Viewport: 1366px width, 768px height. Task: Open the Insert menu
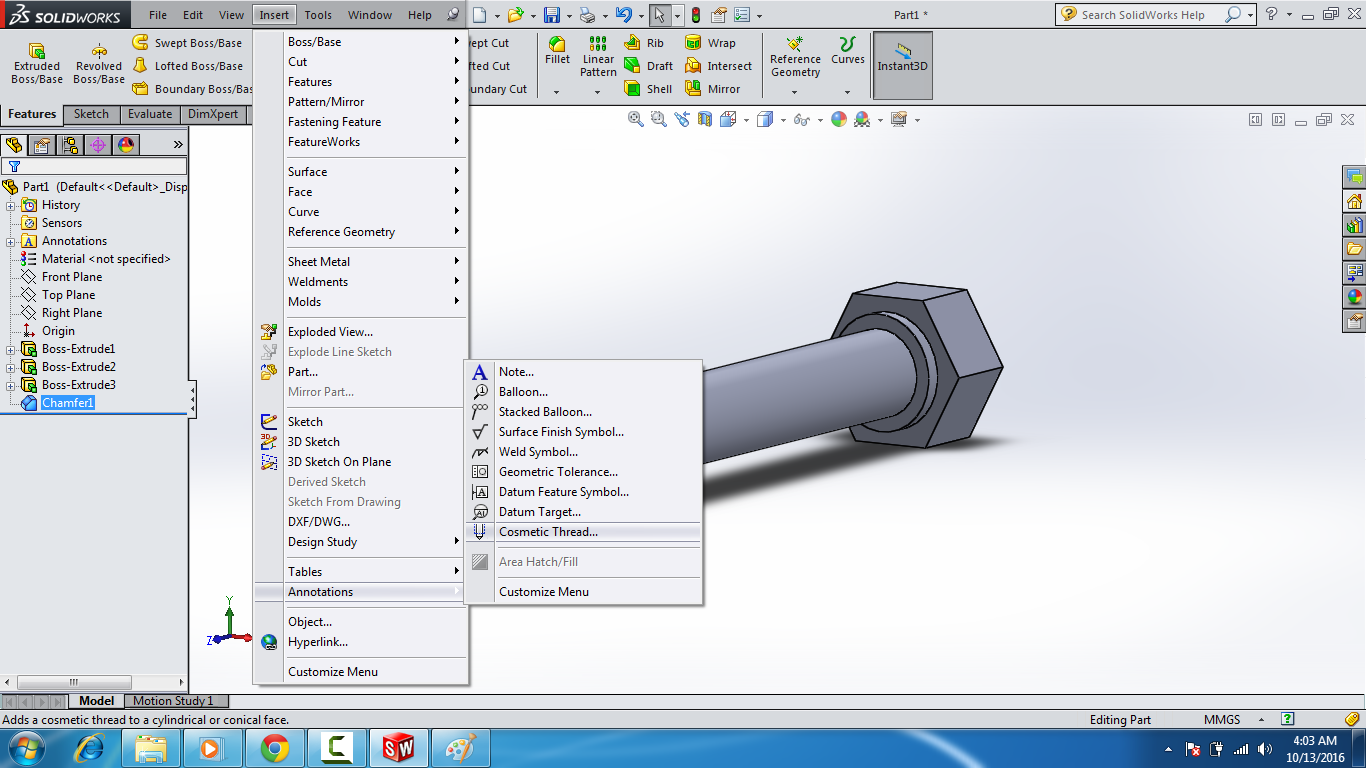click(x=274, y=15)
